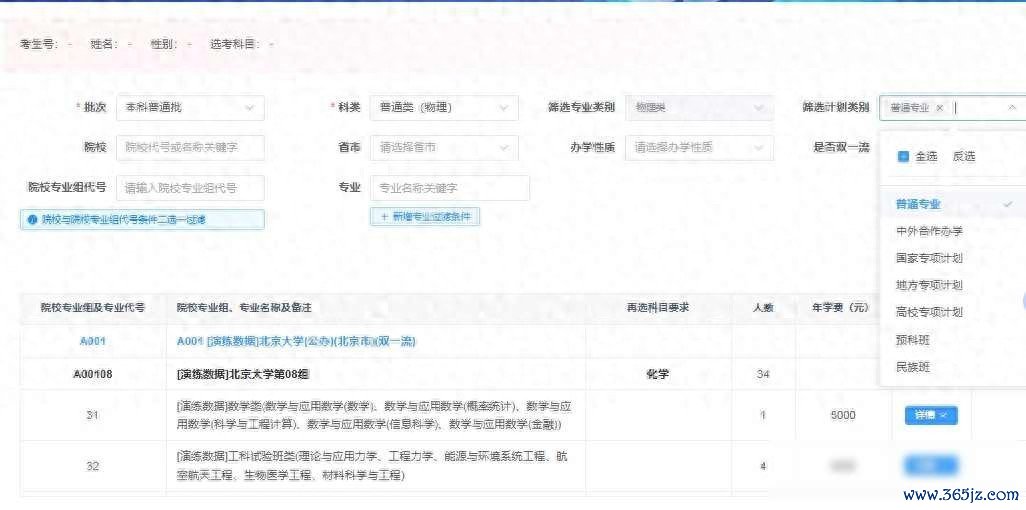The width and height of the screenshot is (1026, 510).
Task: Open the 筛选专业类别 dropdown
Action: click(699, 108)
